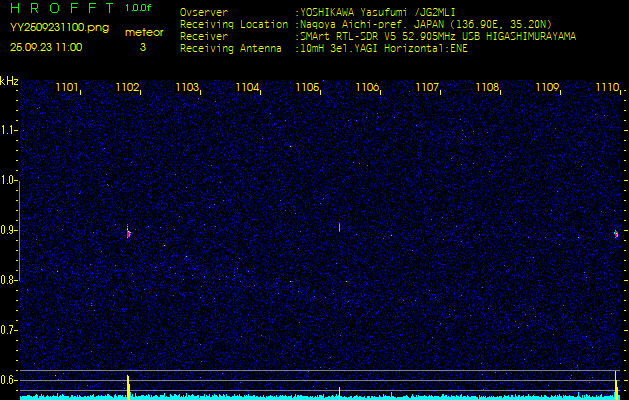
Task: Click the 1.1 kHz axis label
Action: point(9,130)
